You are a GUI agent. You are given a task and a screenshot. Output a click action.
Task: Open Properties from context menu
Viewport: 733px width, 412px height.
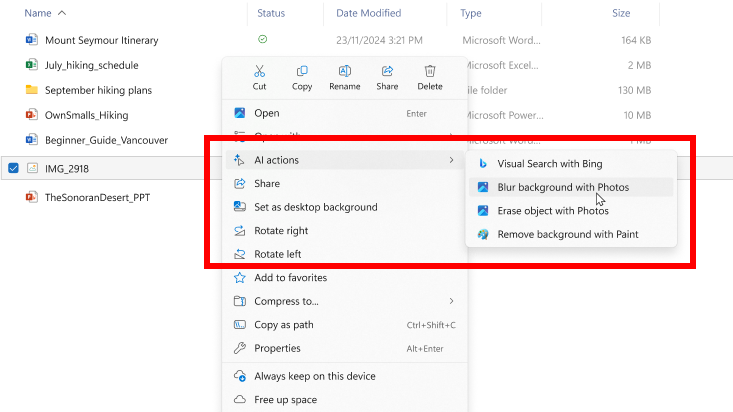click(x=277, y=348)
